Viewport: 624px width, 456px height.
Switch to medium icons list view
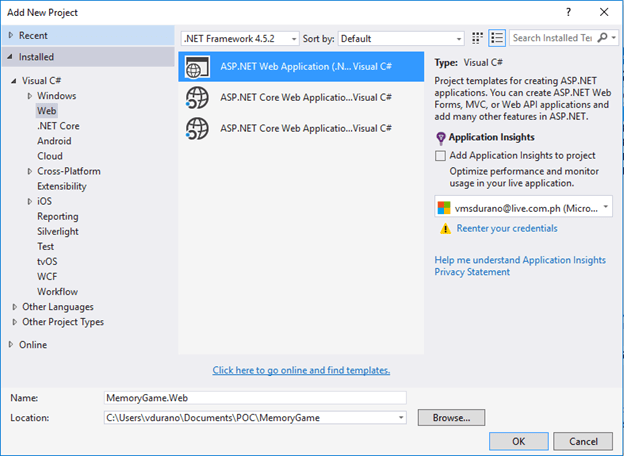click(497, 38)
